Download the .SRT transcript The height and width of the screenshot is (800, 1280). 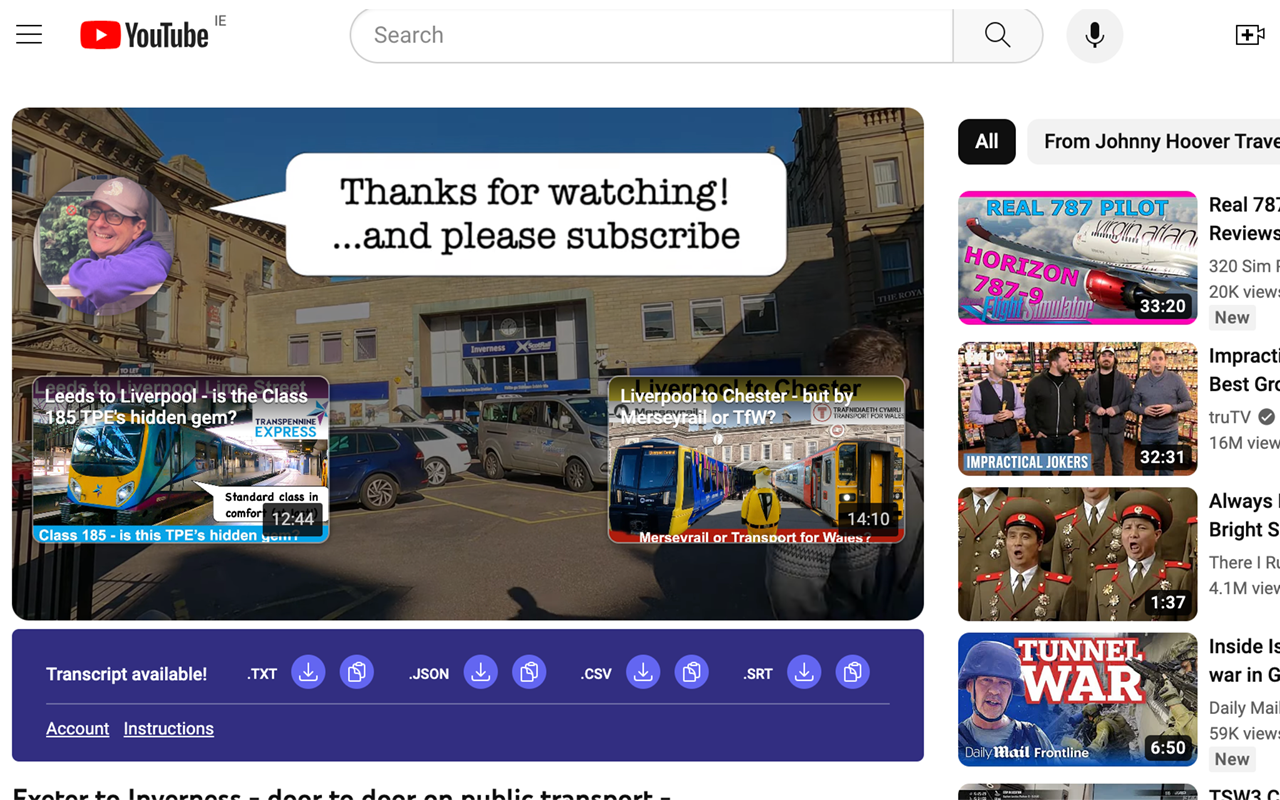pyautogui.click(x=804, y=672)
